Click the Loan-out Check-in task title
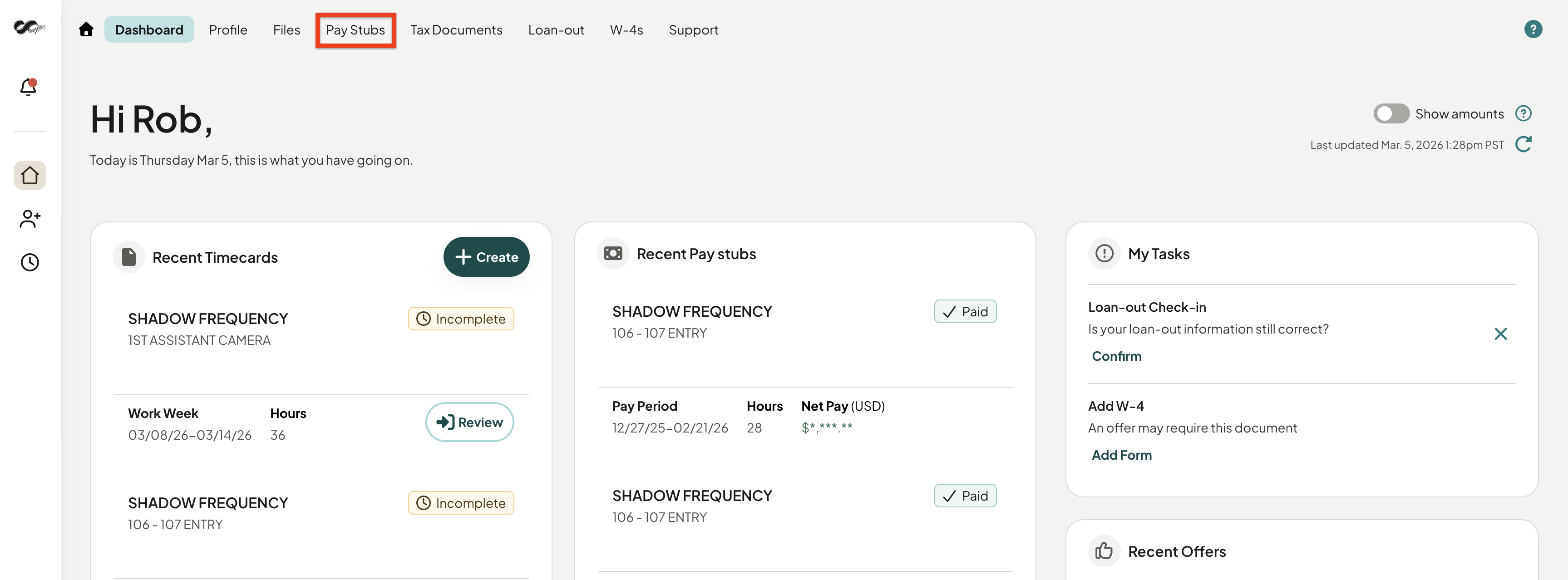The height and width of the screenshot is (580, 1568). coord(1147,307)
